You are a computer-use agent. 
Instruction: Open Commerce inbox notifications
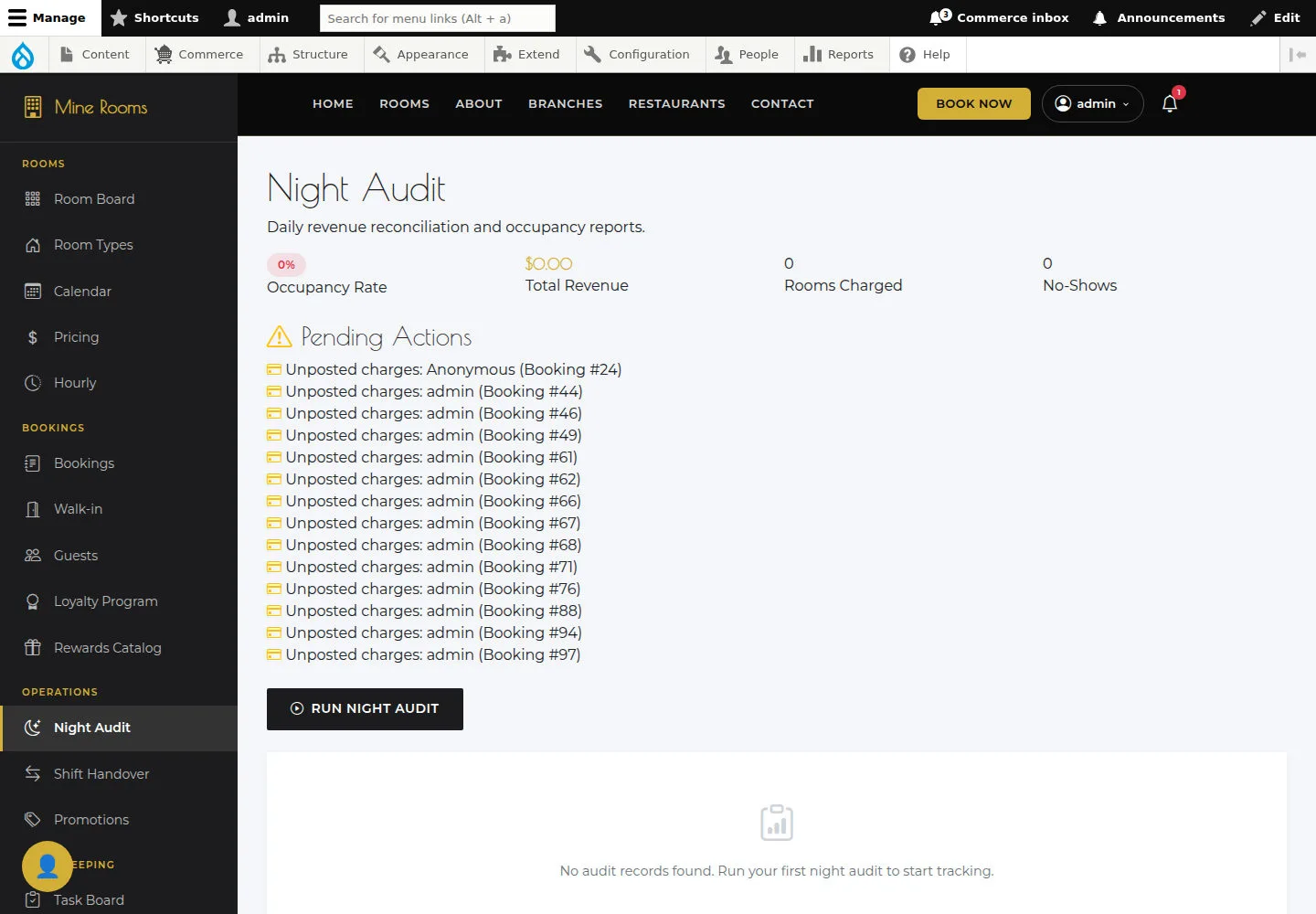pyautogui.click(x=999, y=18)
